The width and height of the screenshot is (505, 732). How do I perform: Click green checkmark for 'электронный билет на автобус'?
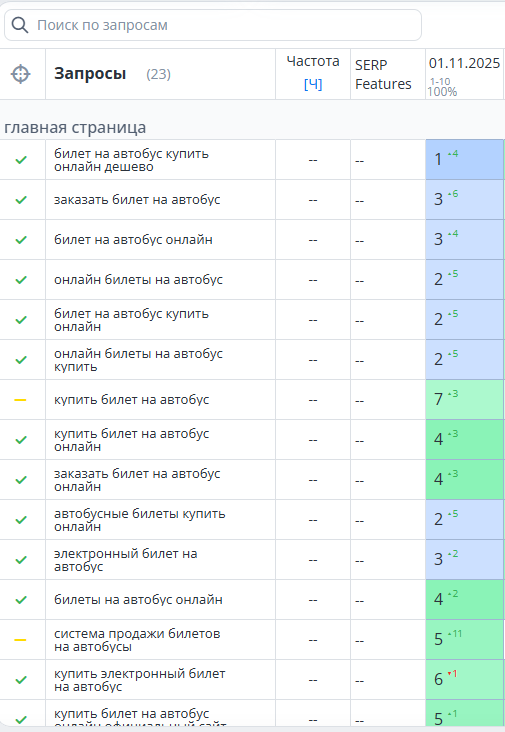tap(21, 560)
